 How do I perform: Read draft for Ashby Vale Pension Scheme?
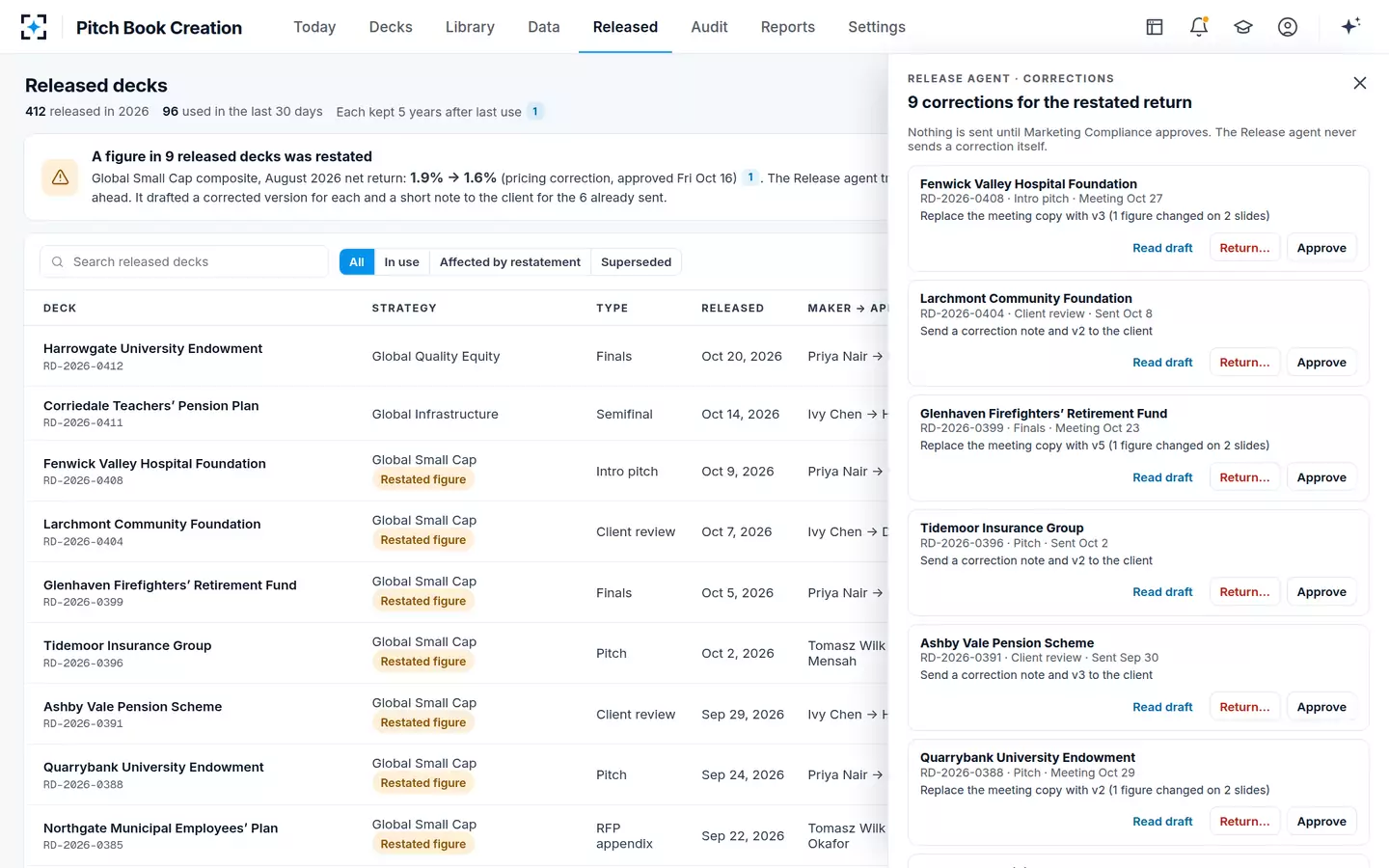click(x=1162, y=707)
